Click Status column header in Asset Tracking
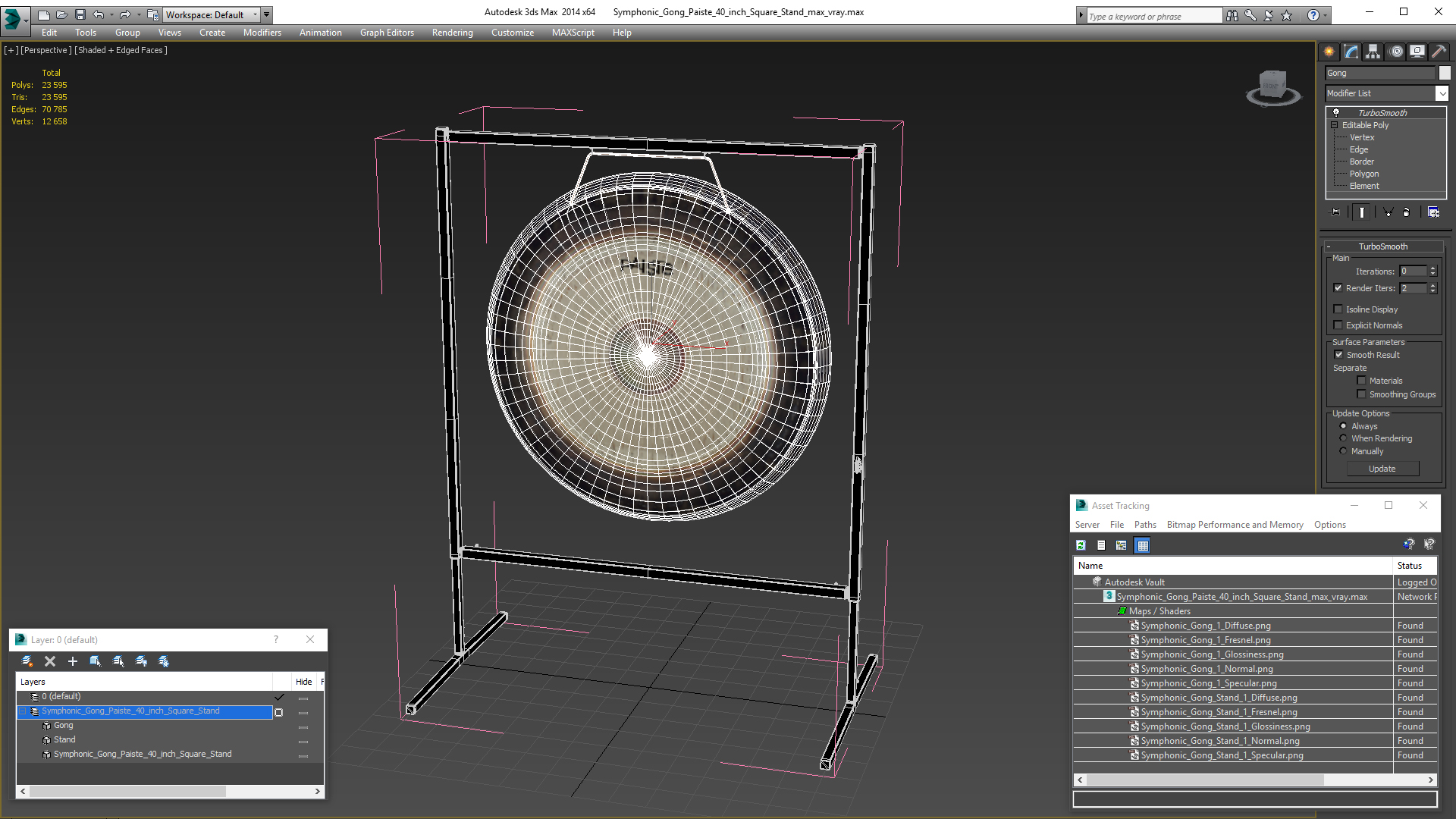The width and height of the screenshot is (1456, 819). [x=1415, y=566]
